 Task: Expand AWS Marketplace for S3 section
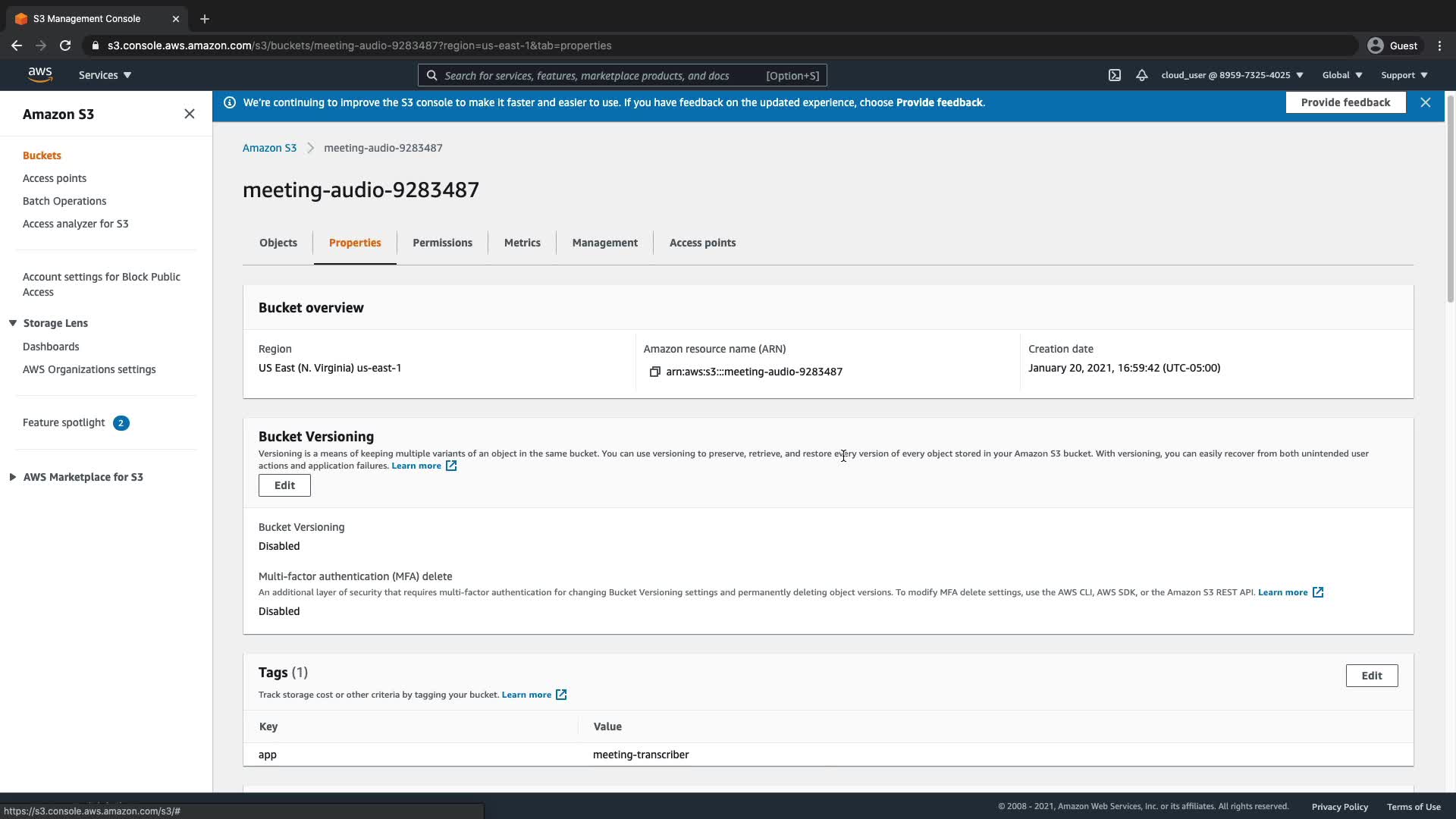coord(13,477)
